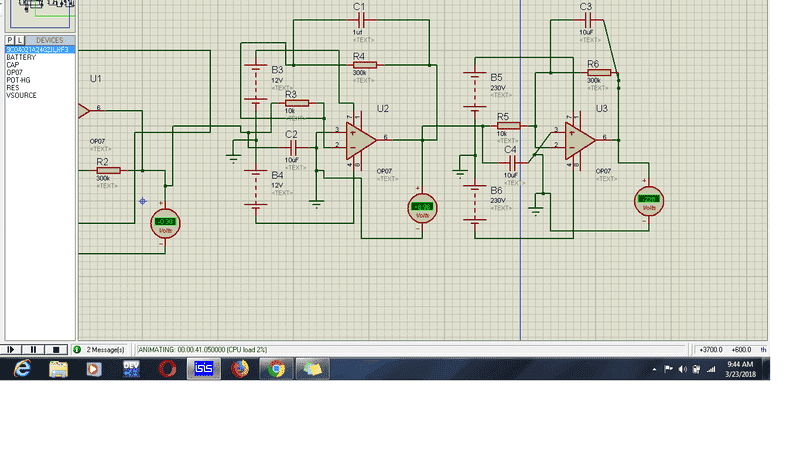Click the L library button
This screenshot has width=800, height=450.
[x=19, y=40]
